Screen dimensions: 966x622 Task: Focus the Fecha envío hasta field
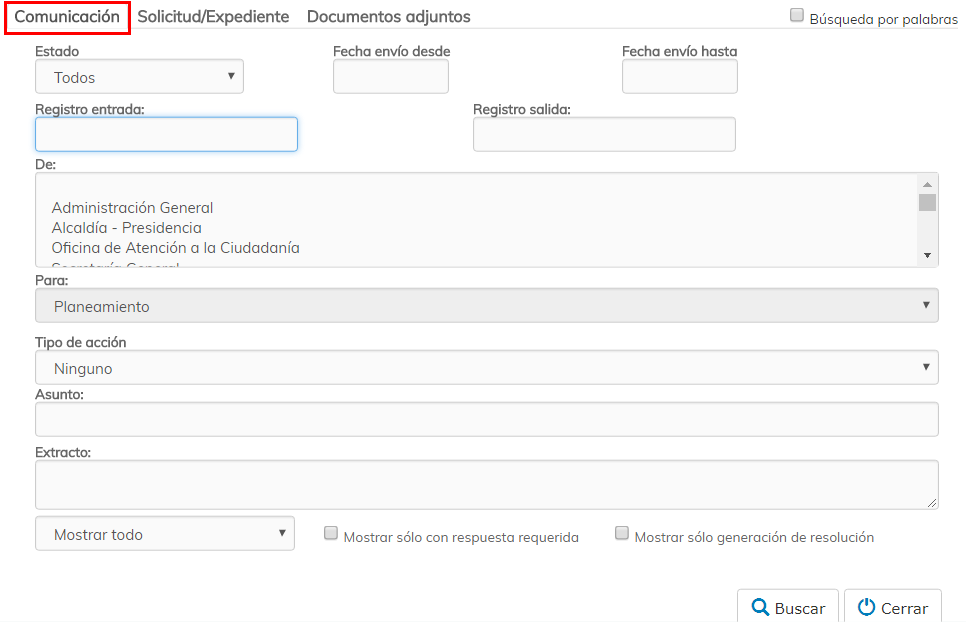click(x=679, y=77)
